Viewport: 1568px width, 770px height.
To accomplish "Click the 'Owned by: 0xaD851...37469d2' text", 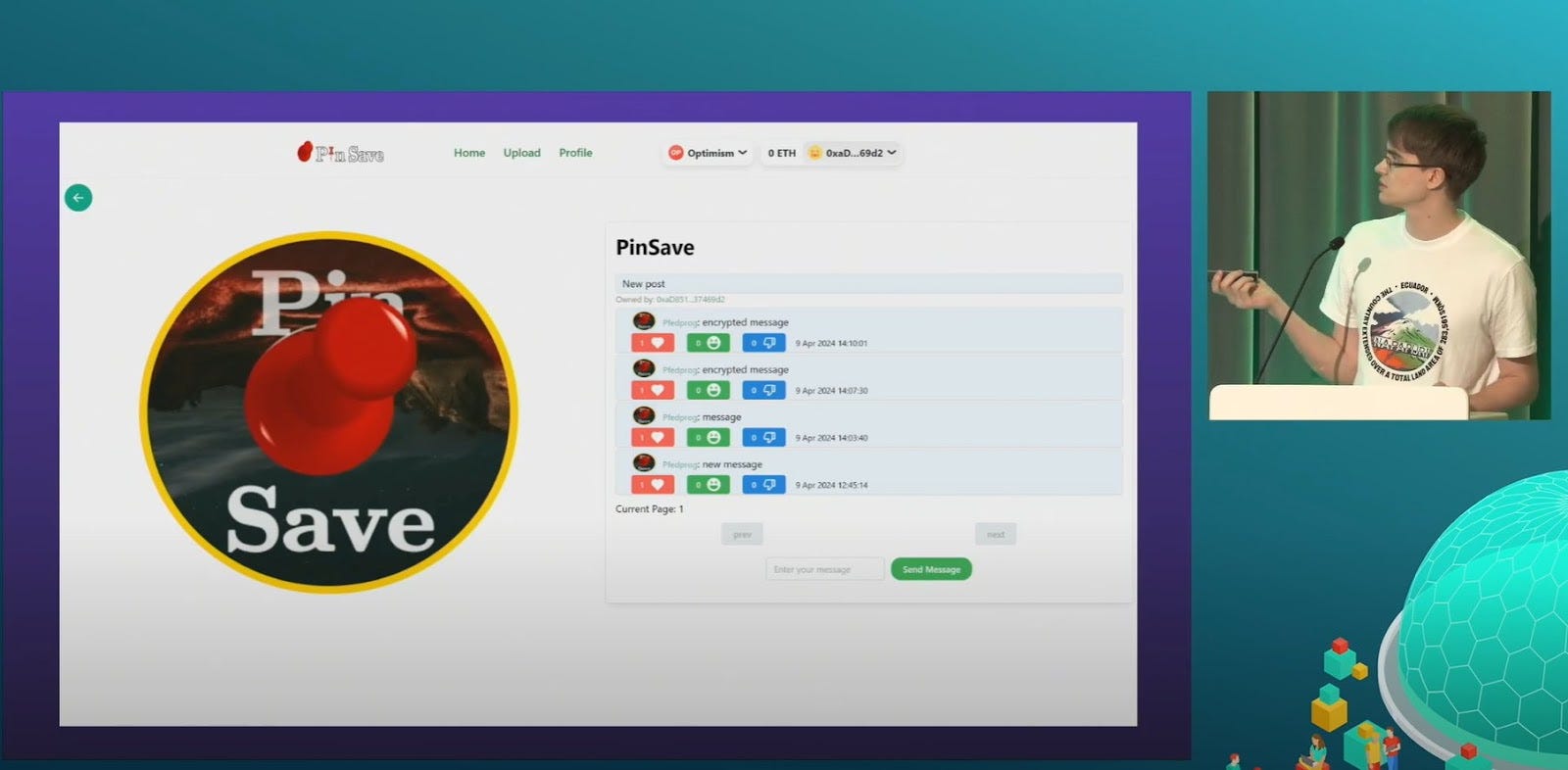I will pyautogui.click(x=670, y=300).
